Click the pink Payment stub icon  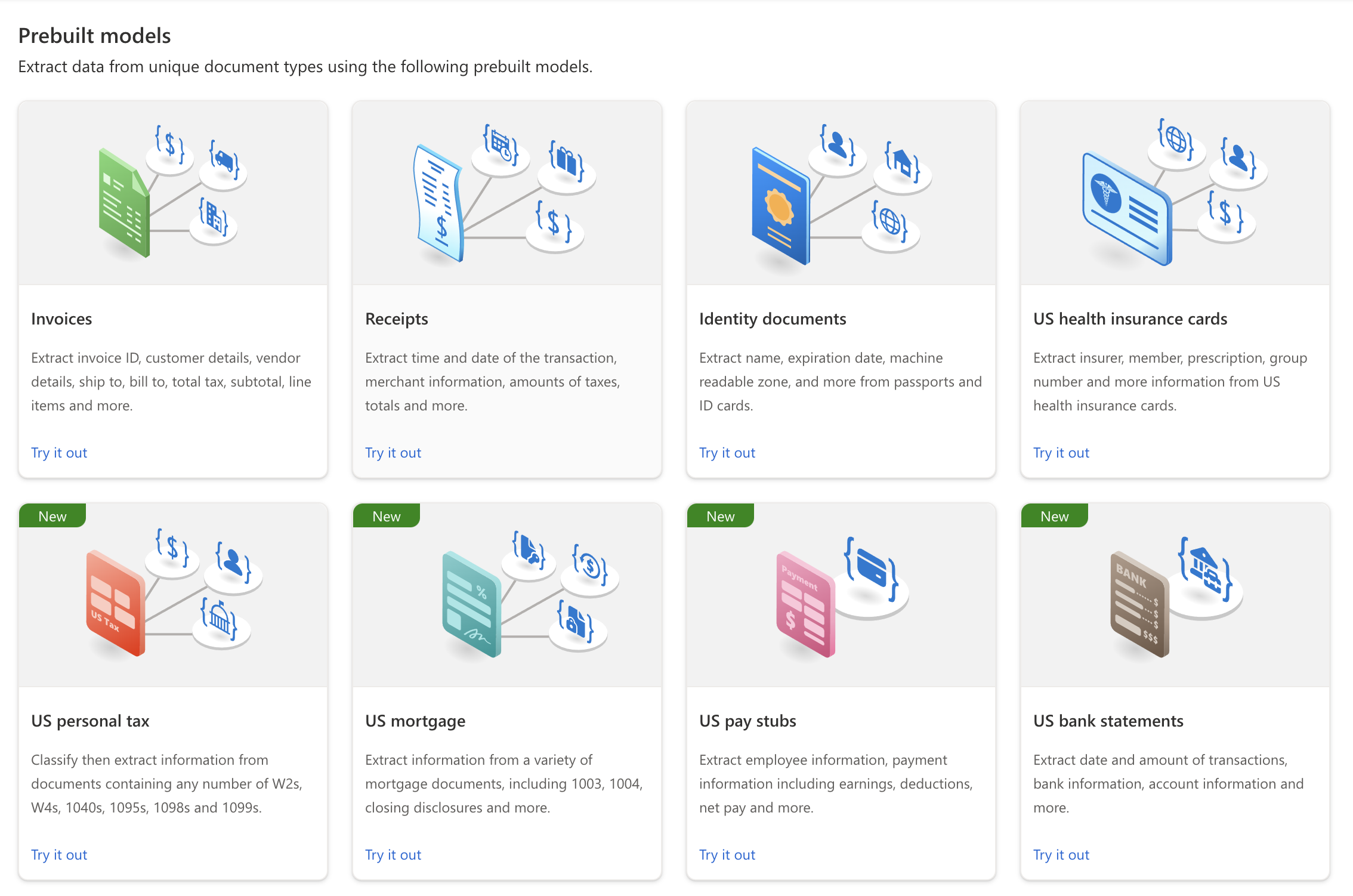[x=805, y=605]
